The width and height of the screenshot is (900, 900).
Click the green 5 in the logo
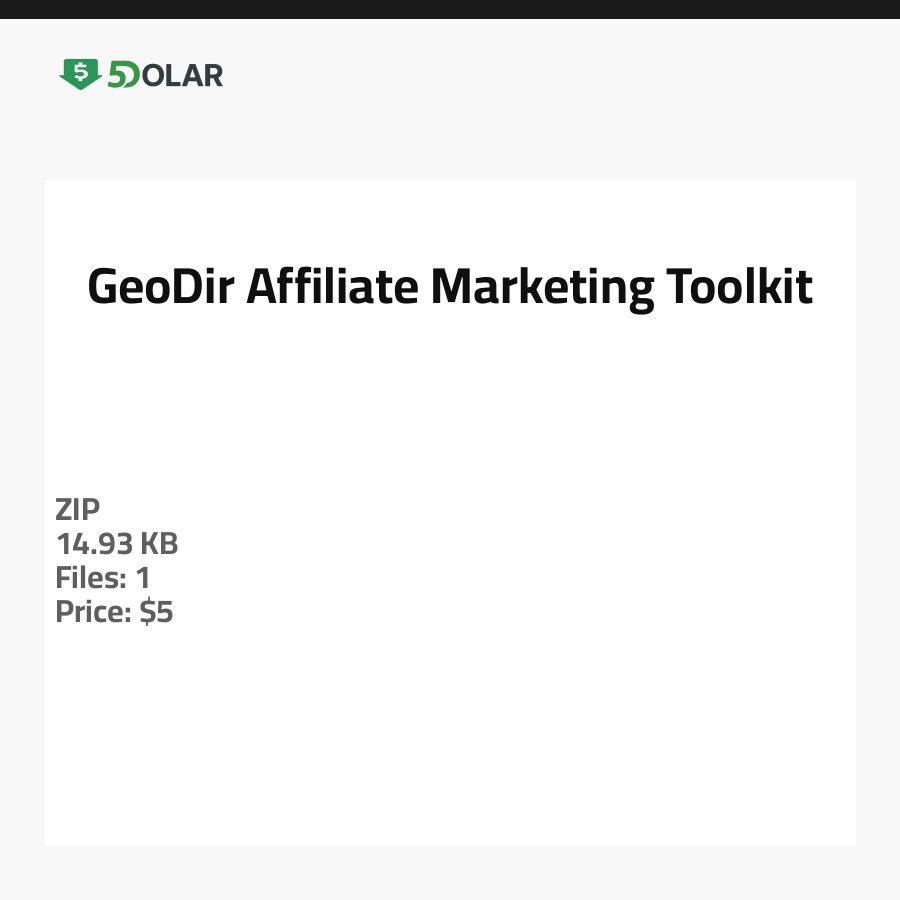click(x=119, y=75)
